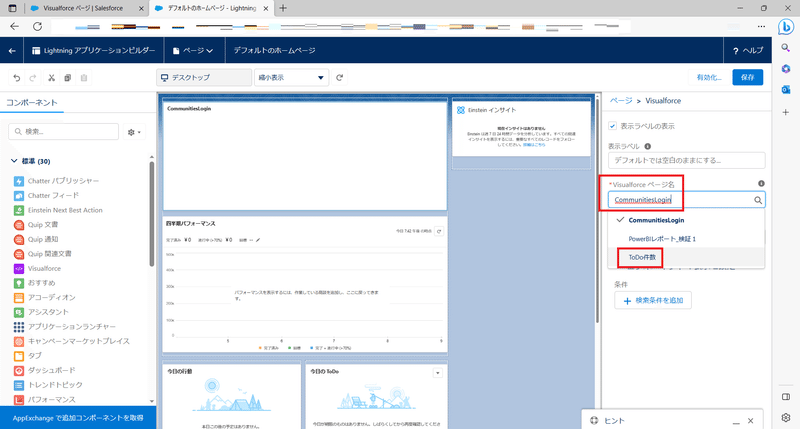Open Bing chat from the Edge sidebar
800x429 pixels.
point(786,27)
